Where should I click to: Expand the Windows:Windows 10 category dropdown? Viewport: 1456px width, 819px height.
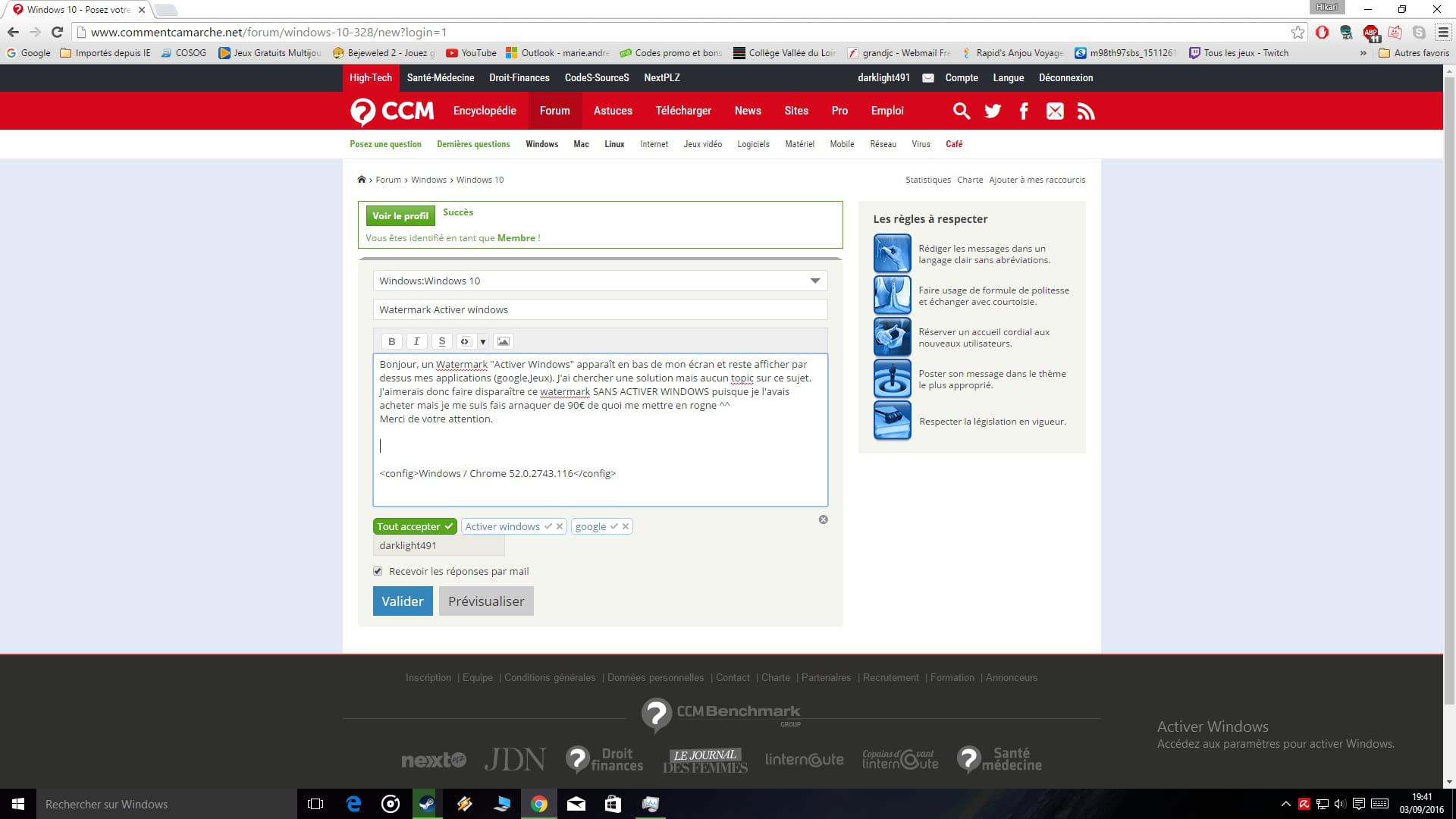pos(600,281)
